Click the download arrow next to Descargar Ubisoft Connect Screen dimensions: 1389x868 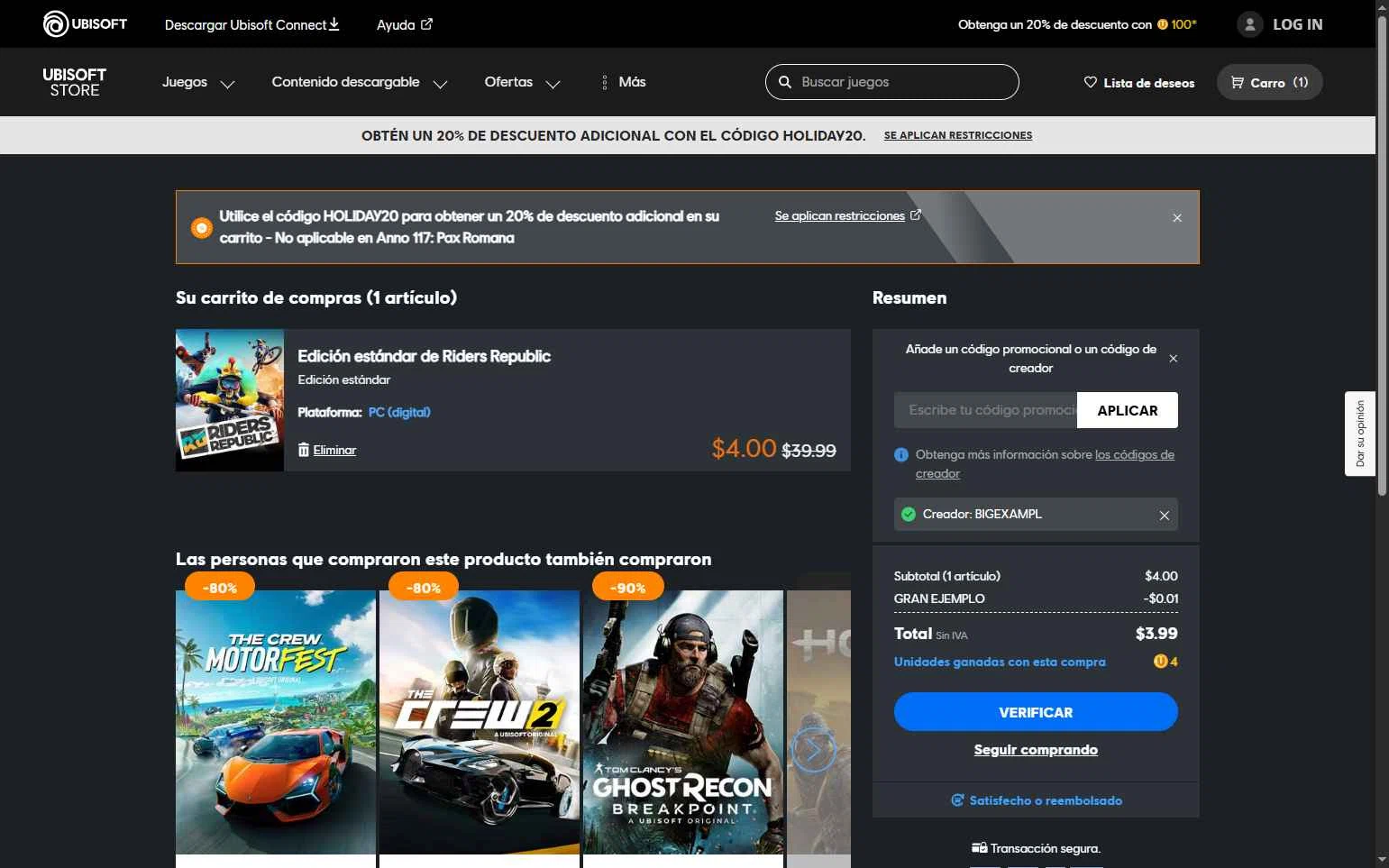point(334,24)
